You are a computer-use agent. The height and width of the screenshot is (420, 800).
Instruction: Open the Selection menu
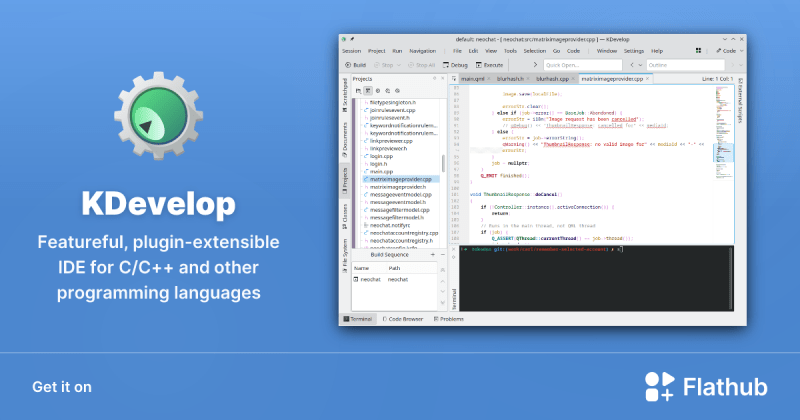click(x=535, y=51)
